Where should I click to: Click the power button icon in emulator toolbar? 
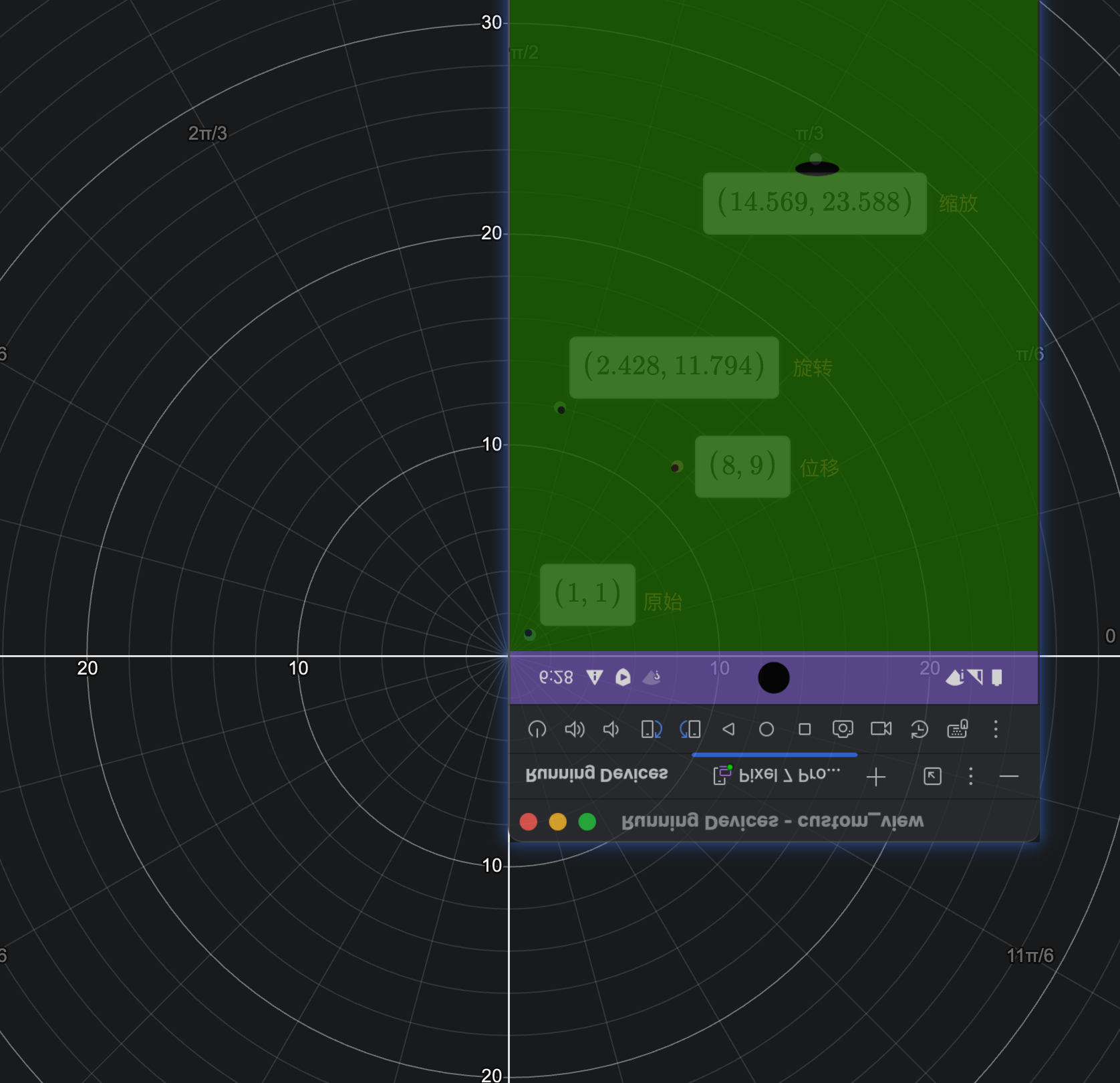[x=537, y=729]
